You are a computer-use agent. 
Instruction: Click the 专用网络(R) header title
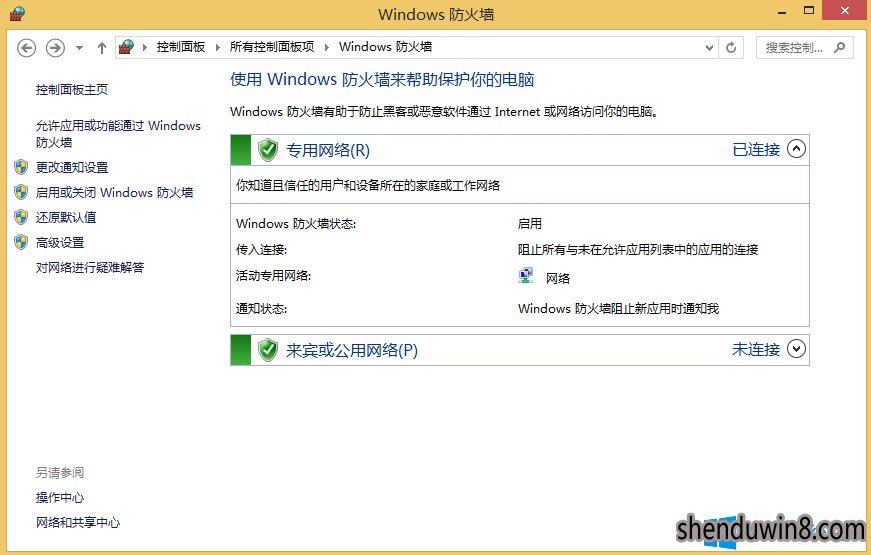click(328, 150)
